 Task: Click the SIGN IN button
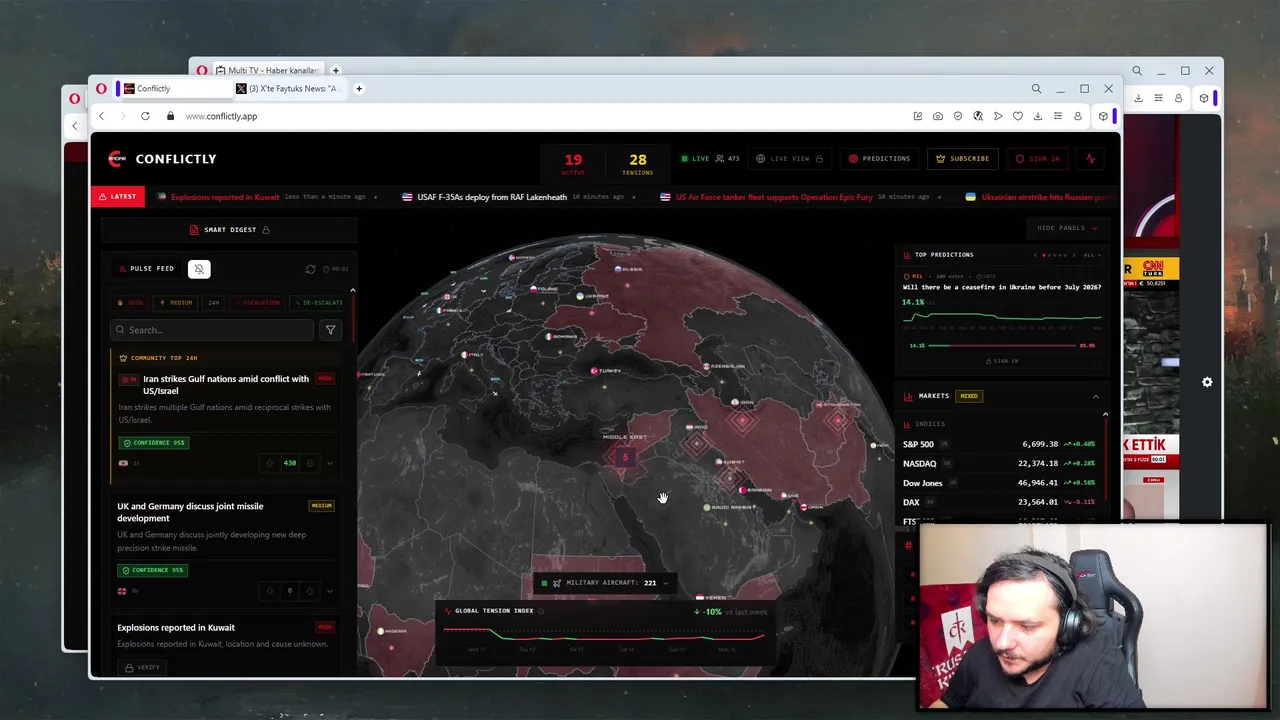[x=1037, y=158]
